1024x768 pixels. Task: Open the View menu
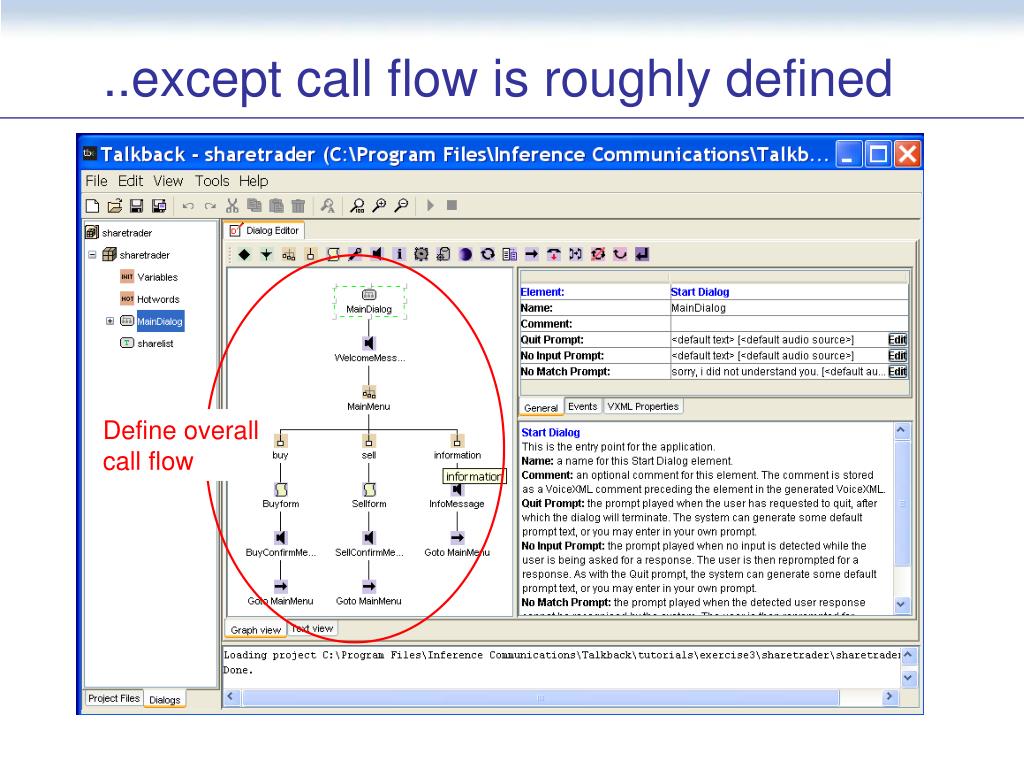click(168, 181)
